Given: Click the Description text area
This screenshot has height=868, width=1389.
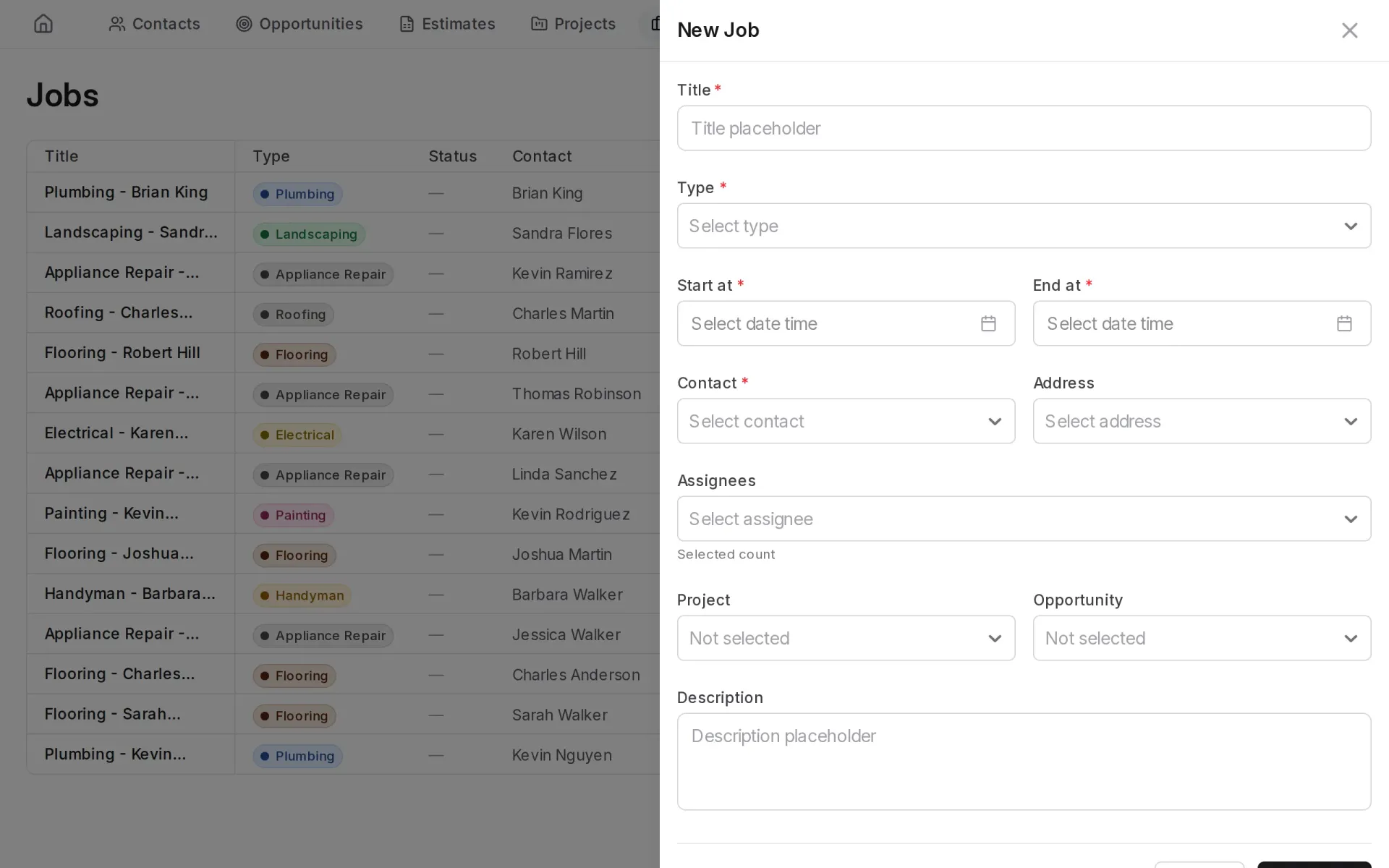Looking at the screenshot, I should (1024, 762).
